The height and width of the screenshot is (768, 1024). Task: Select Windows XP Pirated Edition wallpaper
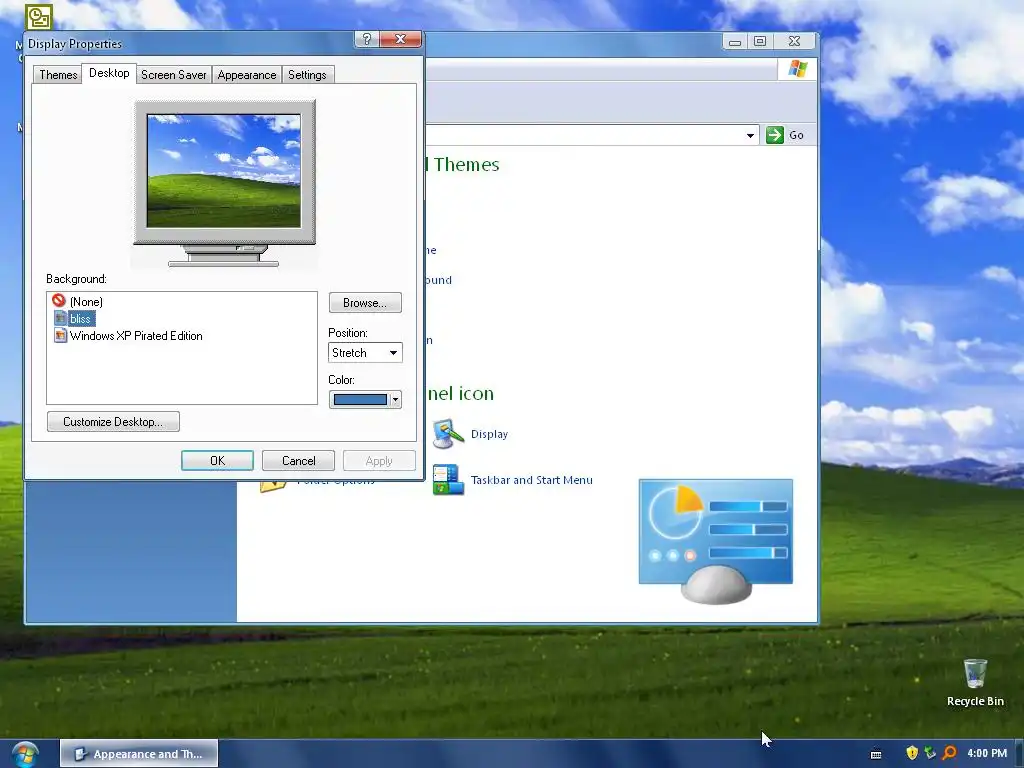(136, 336)
